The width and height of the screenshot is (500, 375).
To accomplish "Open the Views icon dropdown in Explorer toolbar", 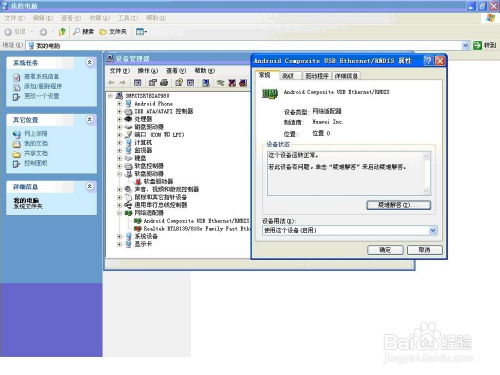I will click(141, 32).
